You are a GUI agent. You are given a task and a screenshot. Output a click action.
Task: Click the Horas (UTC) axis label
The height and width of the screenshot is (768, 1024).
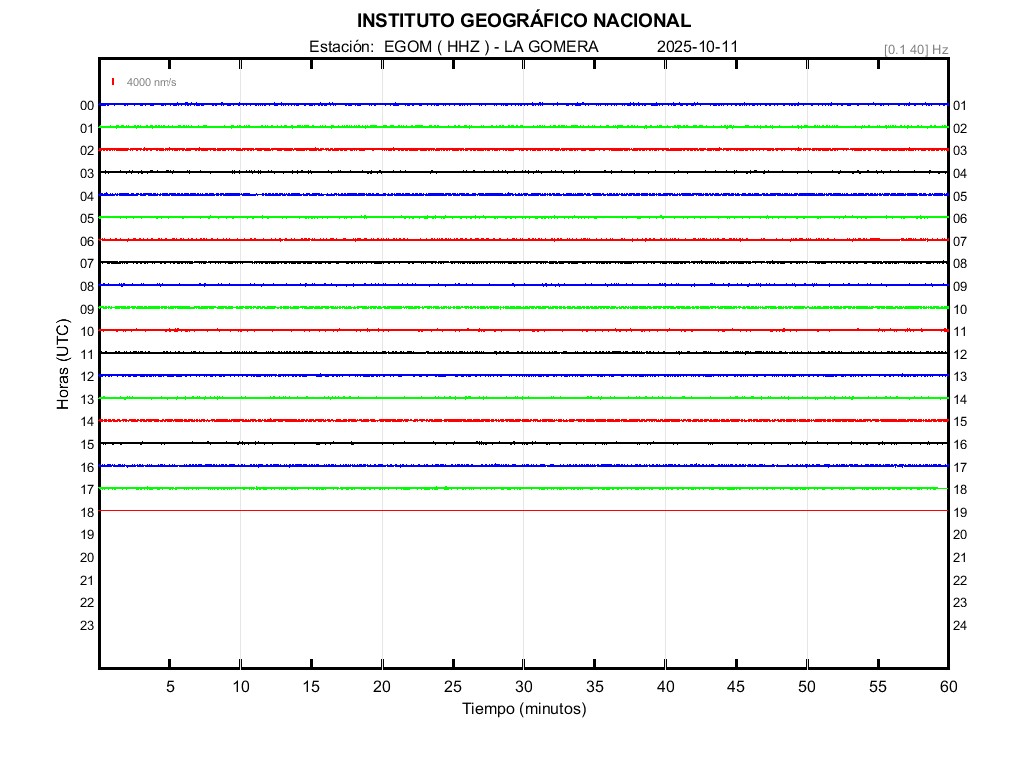(63, 364)
